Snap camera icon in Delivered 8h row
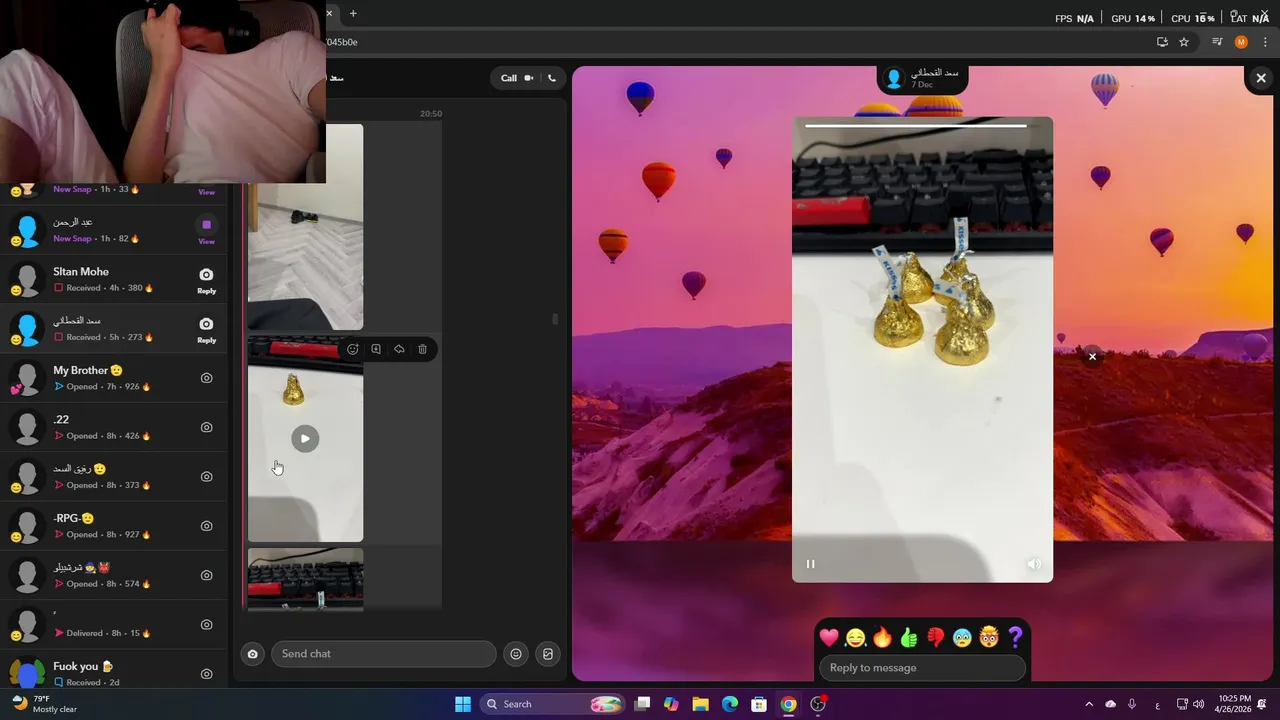The height and width of the screenshot is (720, 1280). [x=206, y=625]
